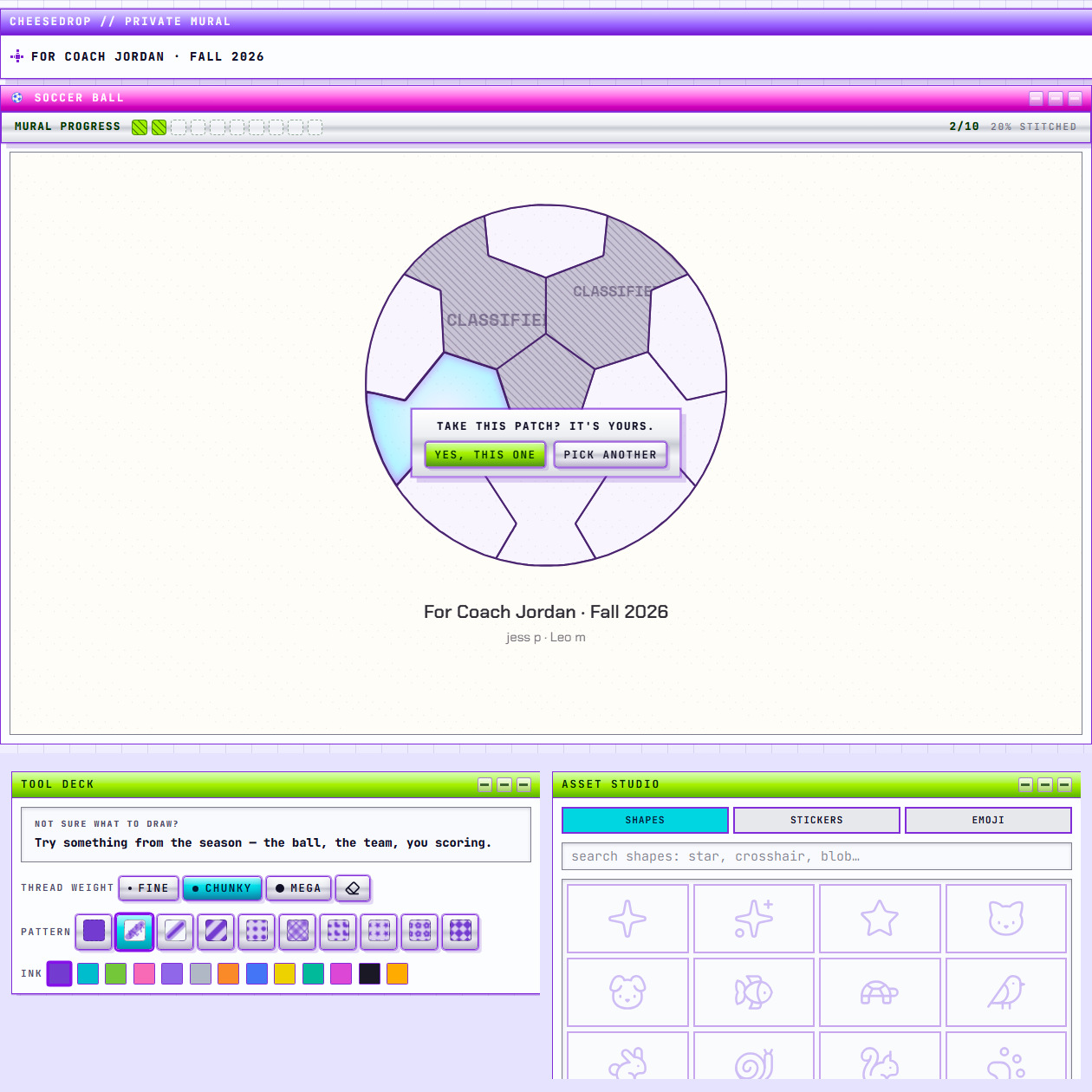
Task: Click 'For Coach Jordan · Fall 2026' caption
Action: (x=545, y=612)
